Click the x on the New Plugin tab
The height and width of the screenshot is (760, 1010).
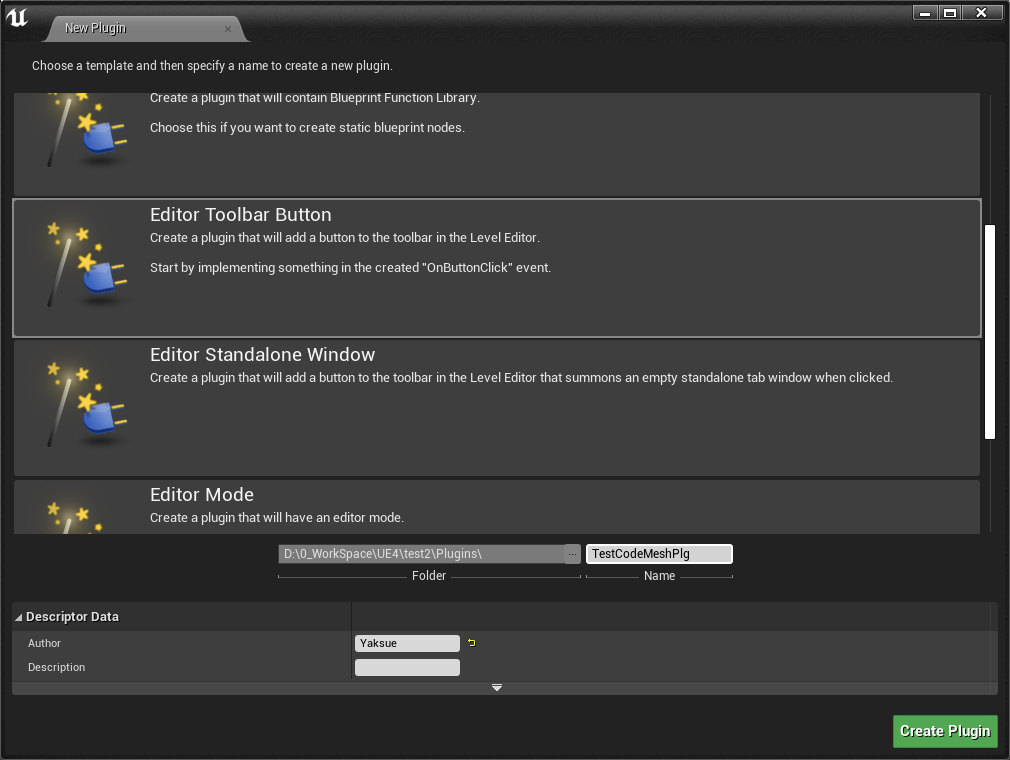click(228, 29)
